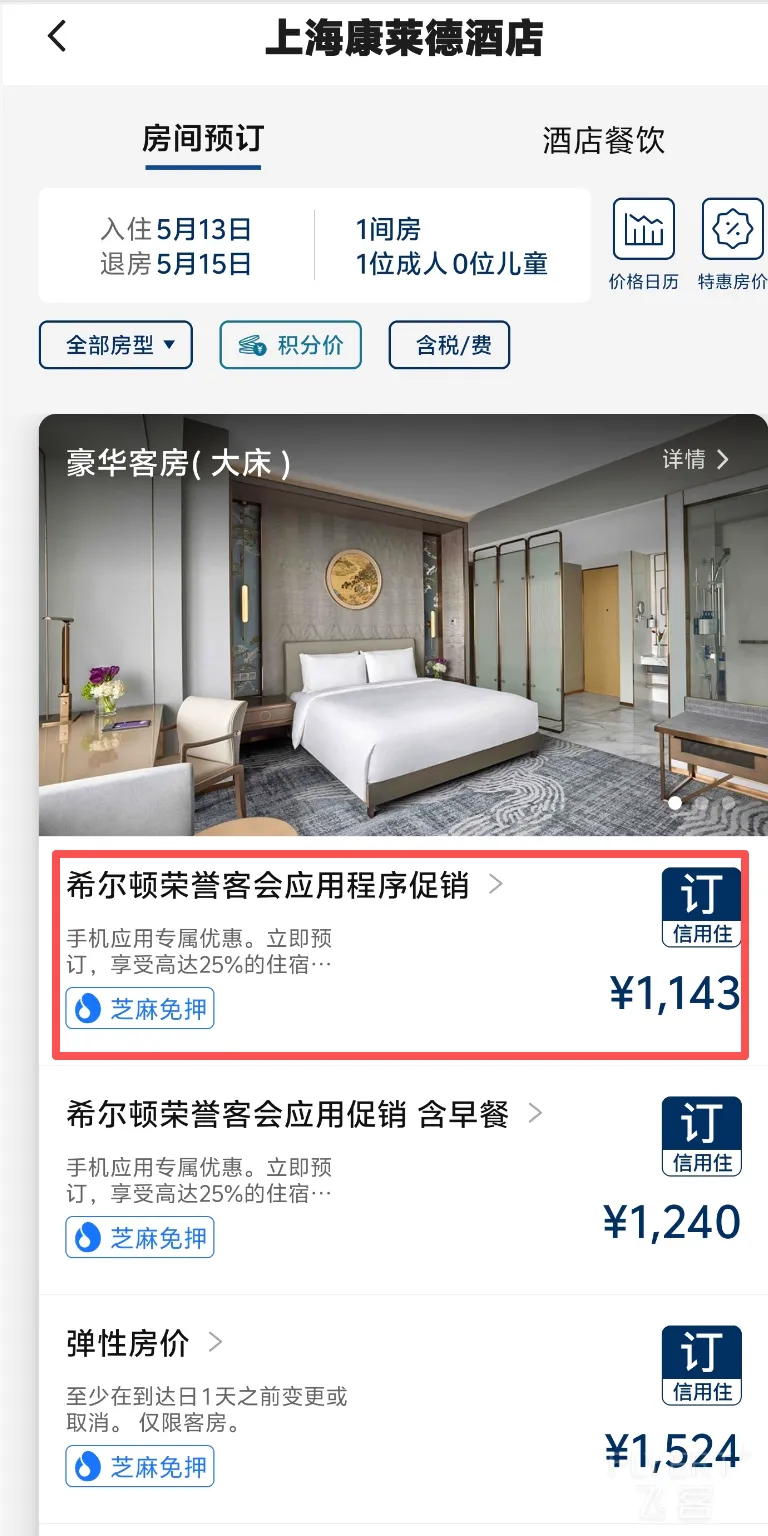
Task: Toggle the 含税/费 tax-inclusive filter
Action: coord(449,345)
